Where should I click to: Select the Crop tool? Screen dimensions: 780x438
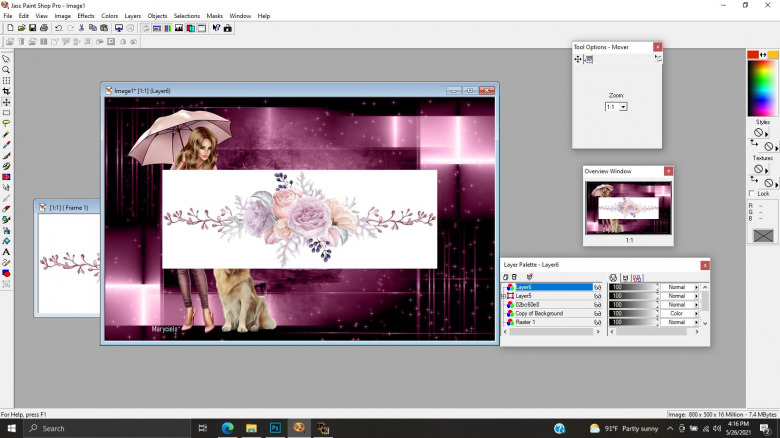(6, 91)
